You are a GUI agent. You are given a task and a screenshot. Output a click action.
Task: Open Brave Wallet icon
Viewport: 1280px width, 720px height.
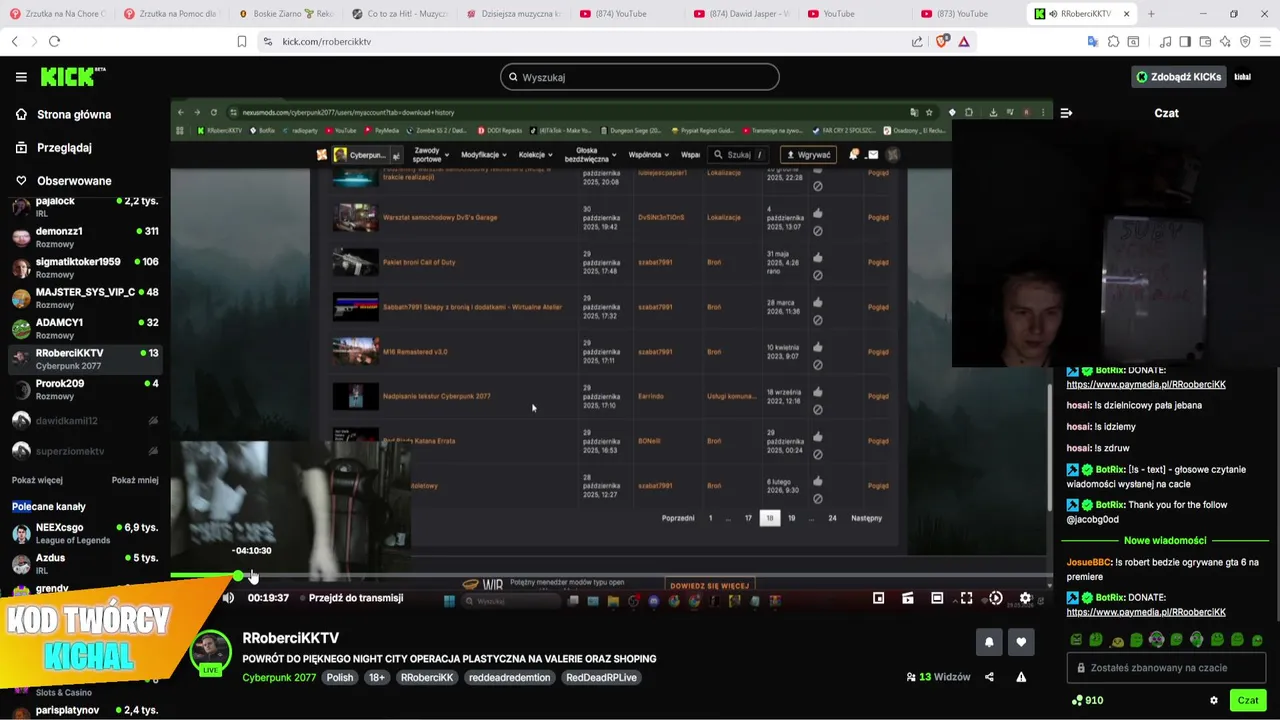1205,41
